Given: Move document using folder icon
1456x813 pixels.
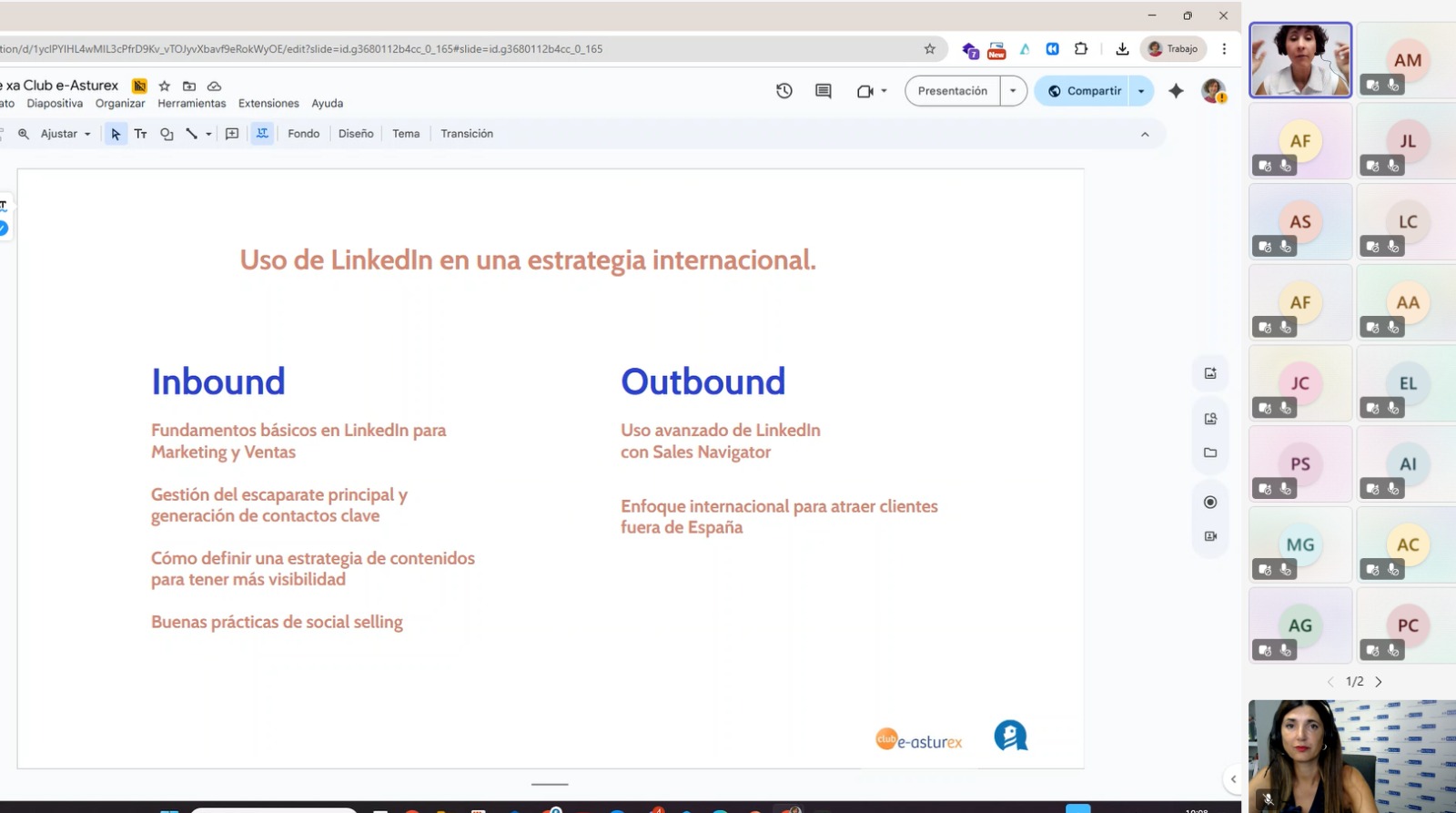Looking at the screenshot, I should coord(189,86).
